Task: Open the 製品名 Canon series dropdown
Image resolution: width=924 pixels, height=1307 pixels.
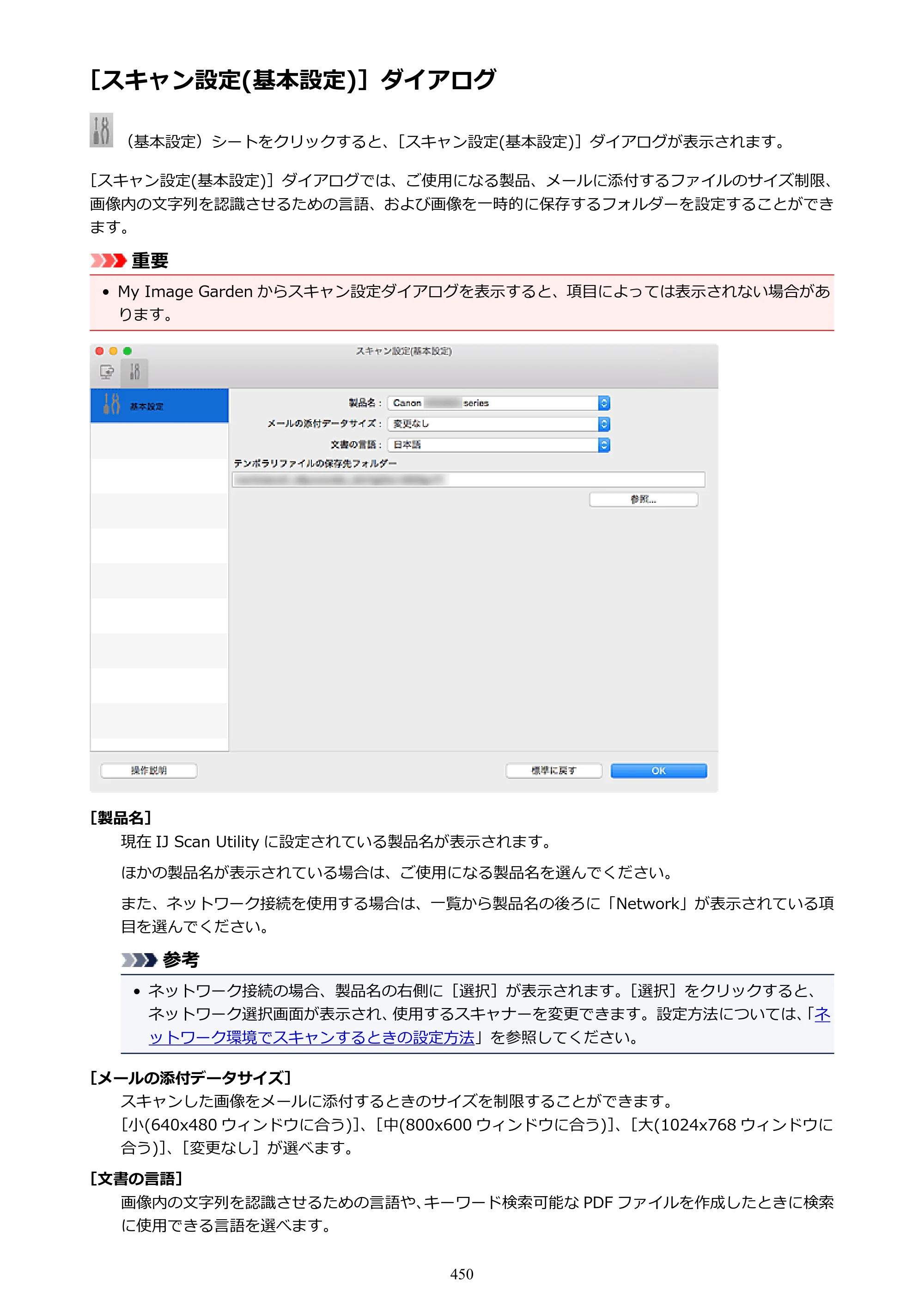Action: pyautogui.click(x=498, y=403)
